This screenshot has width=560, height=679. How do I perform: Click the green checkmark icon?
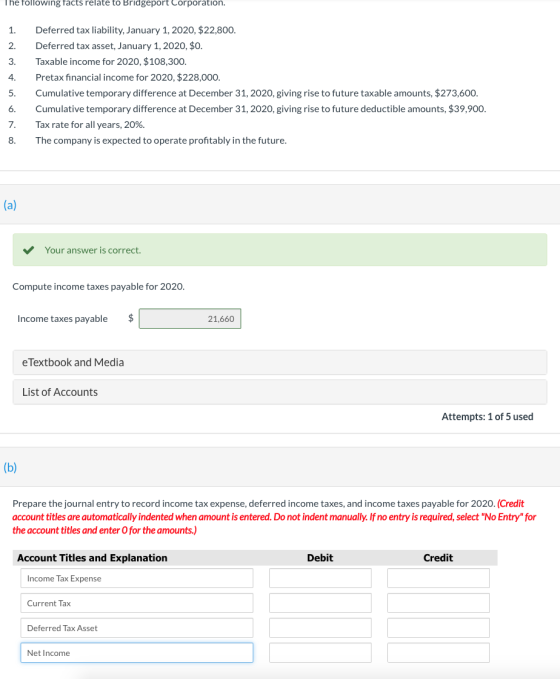29,250
